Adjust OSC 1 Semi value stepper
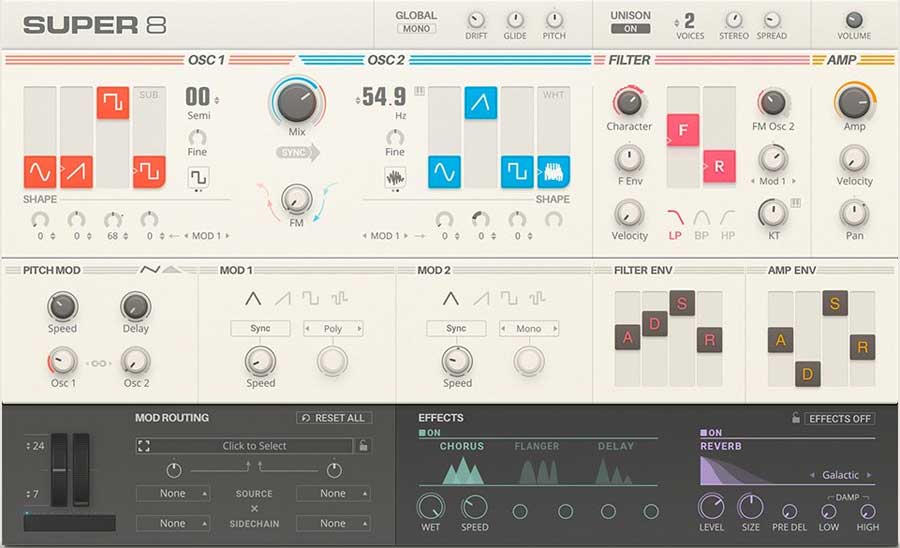The width and height of the screenshot is (900, 548). [216, 100]
